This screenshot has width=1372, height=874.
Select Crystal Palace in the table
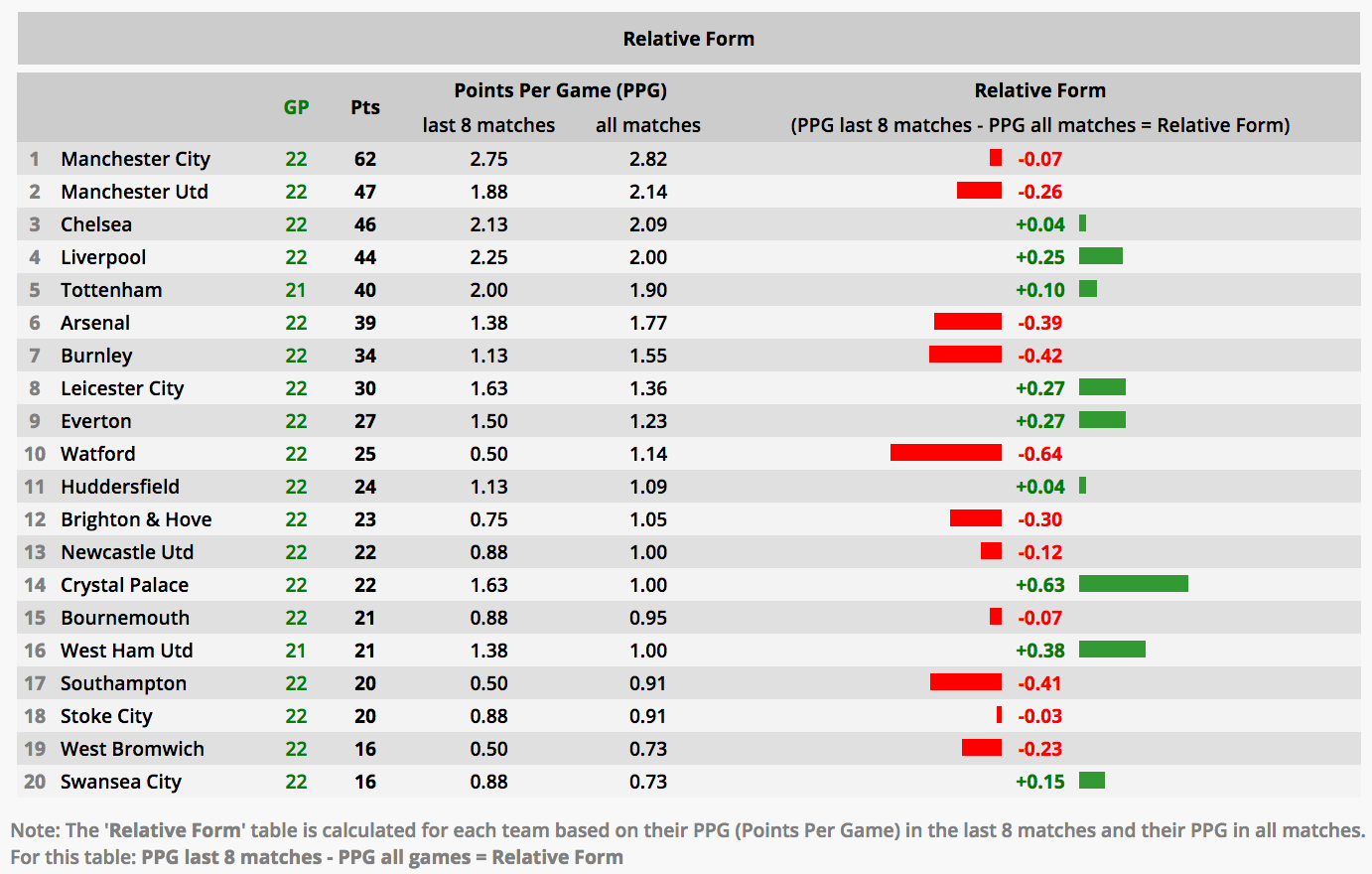pos(124,585)
